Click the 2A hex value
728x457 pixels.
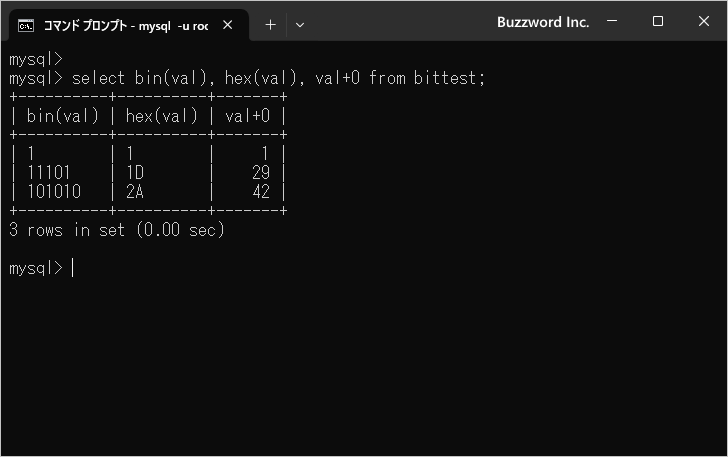[135, 192]
